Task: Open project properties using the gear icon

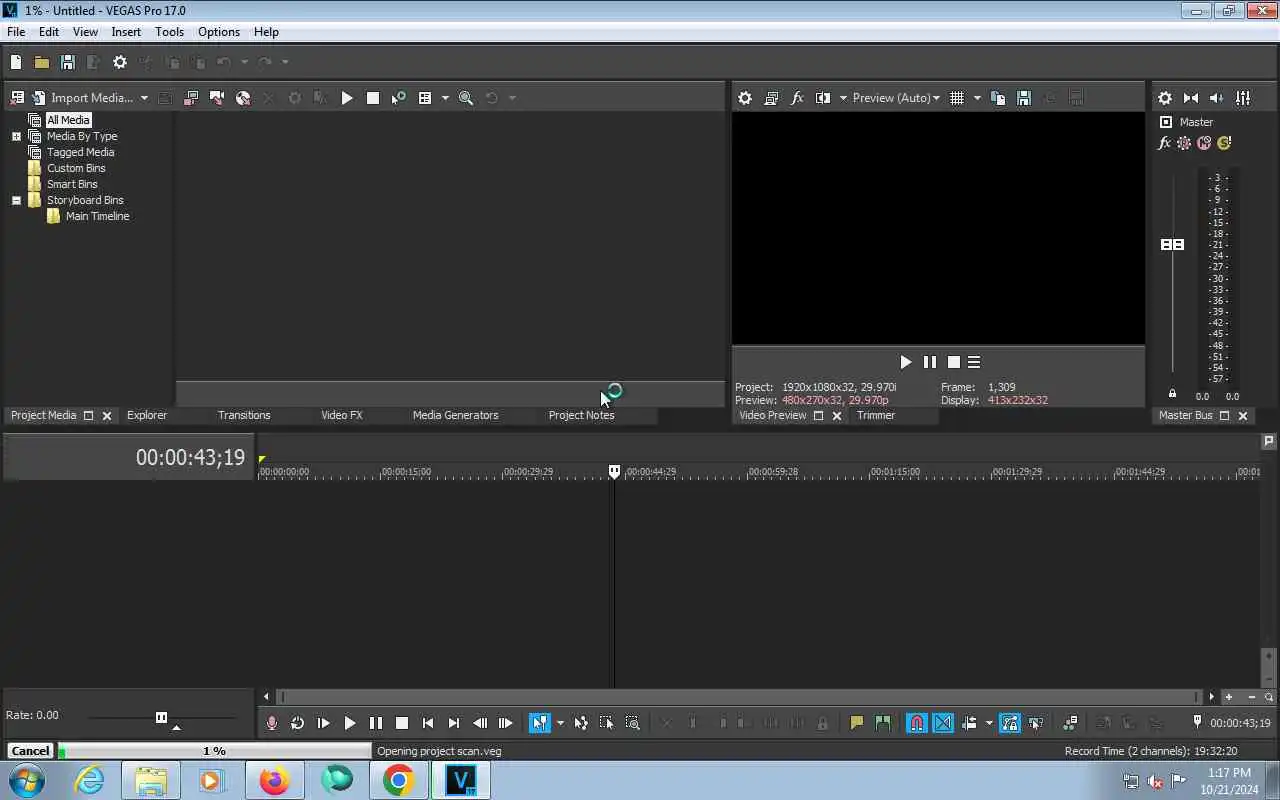Action: coord(120,62)
